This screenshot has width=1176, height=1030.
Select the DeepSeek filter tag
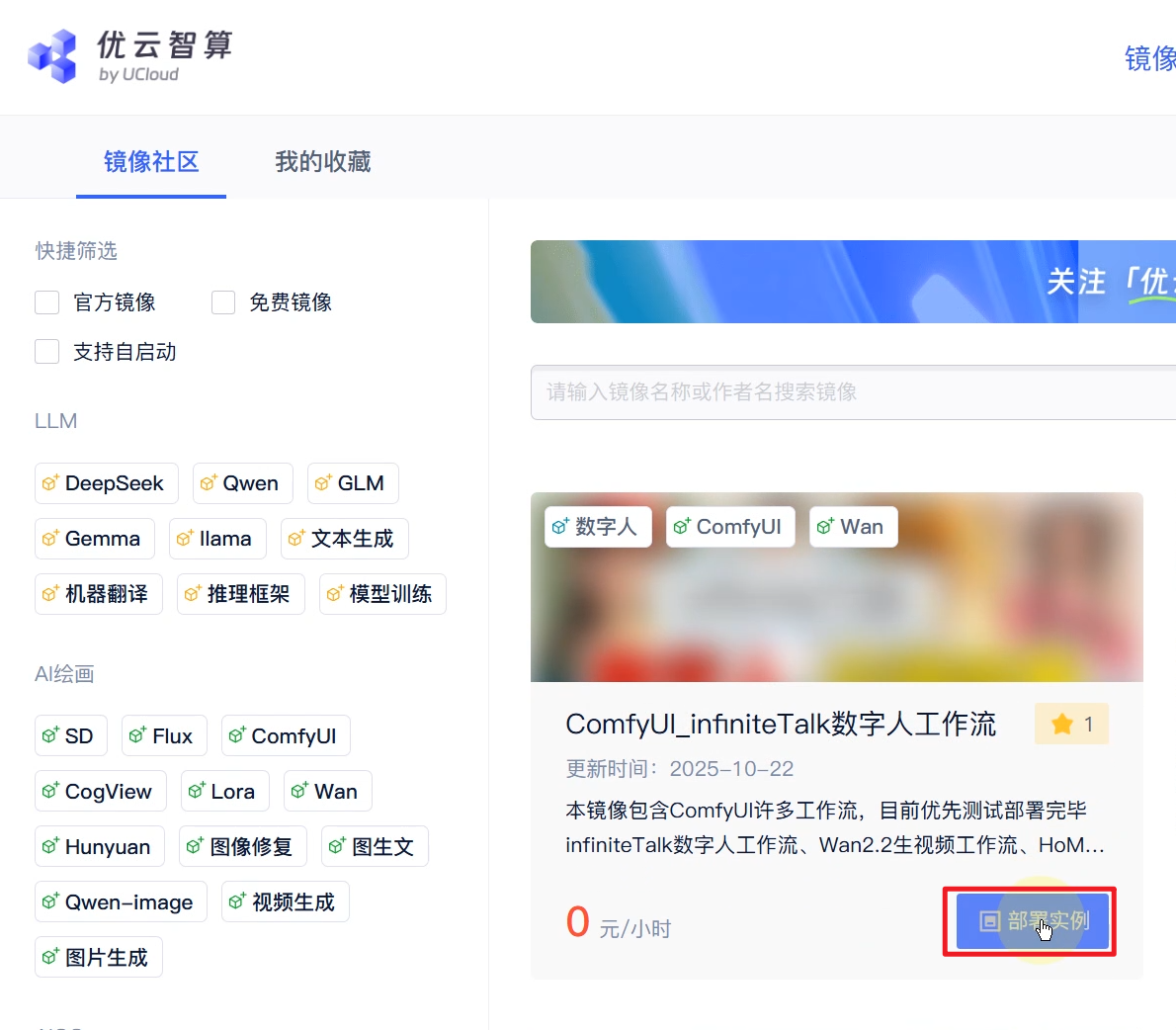point(107,483)
